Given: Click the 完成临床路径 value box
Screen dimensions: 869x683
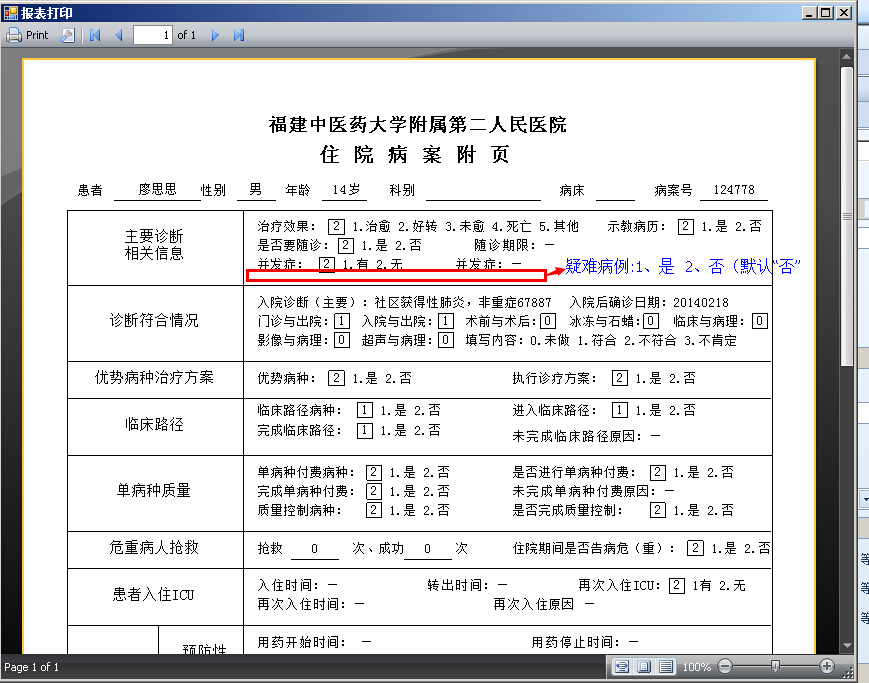Looking at the screenshot, I should [365, 431].
